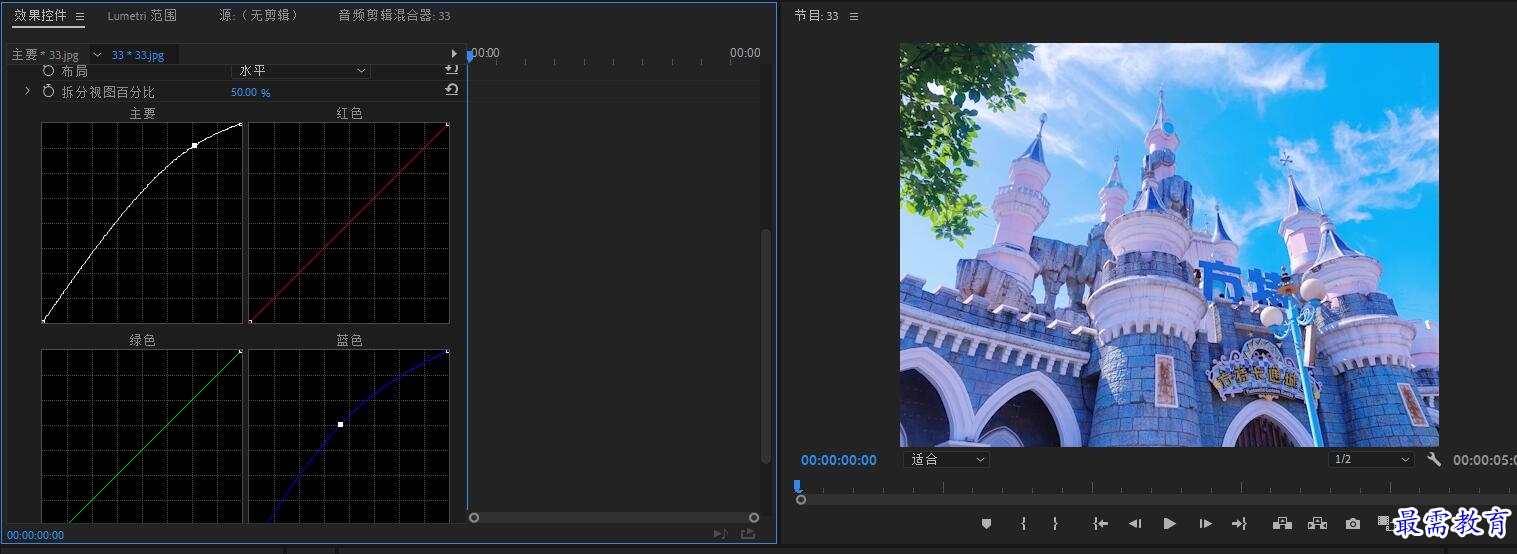Click the red diagonal line in the 红色 curve
Viewport: 1517px width, 554px height.
point(348,223)
